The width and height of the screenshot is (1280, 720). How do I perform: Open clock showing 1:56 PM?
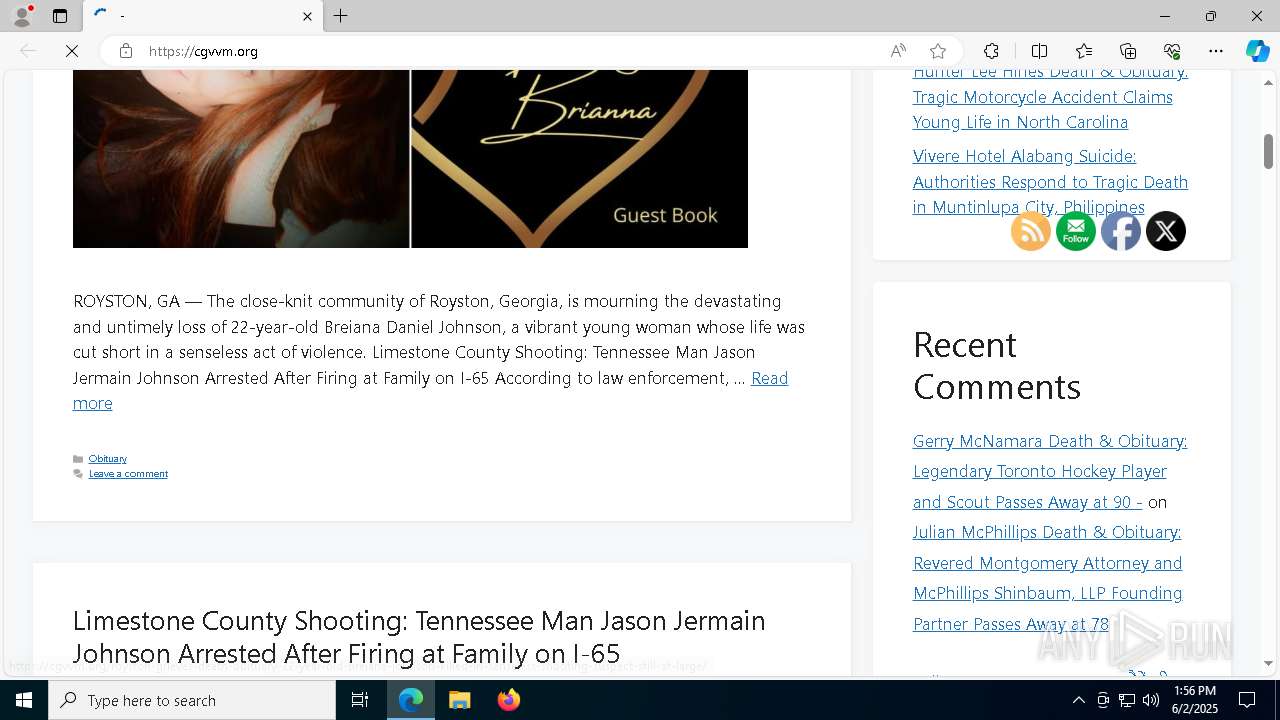tap(1194, 700)
